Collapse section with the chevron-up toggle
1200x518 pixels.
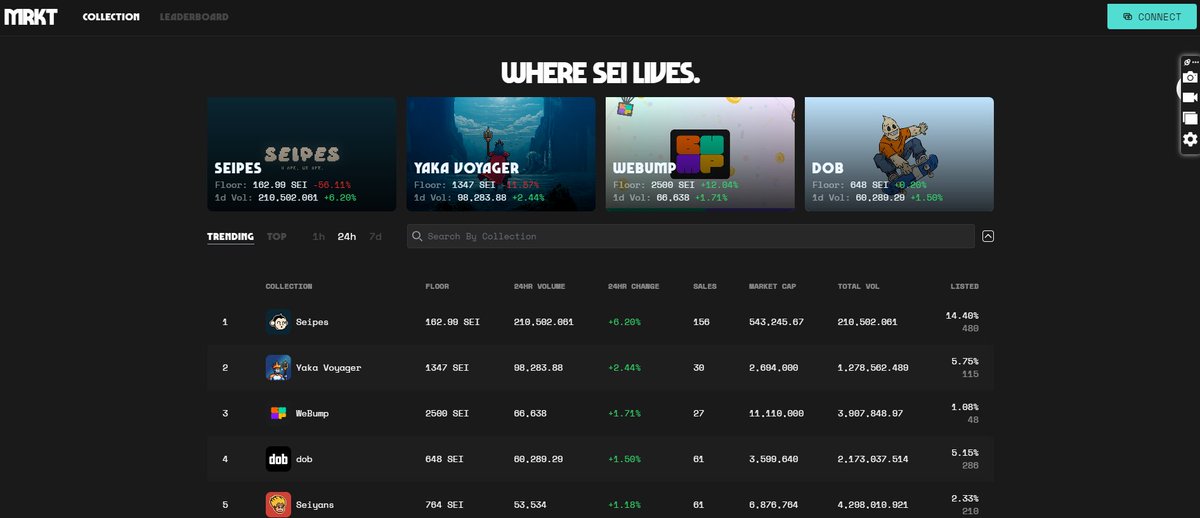(x=988, y=236)
